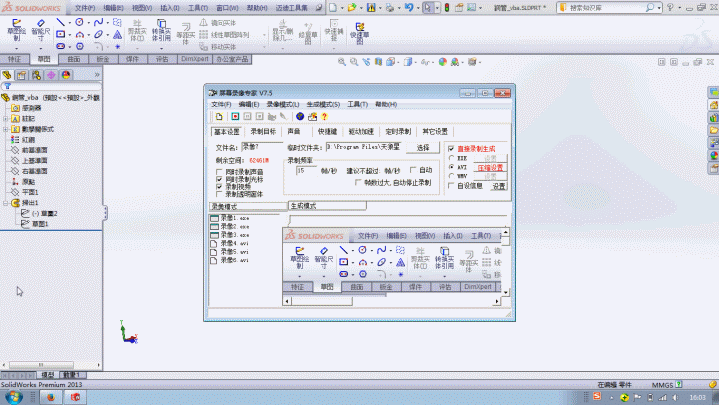The image size is (720, 405).
Task: Open recorder 录像模式(L) menu
Action: coord(283,104)
